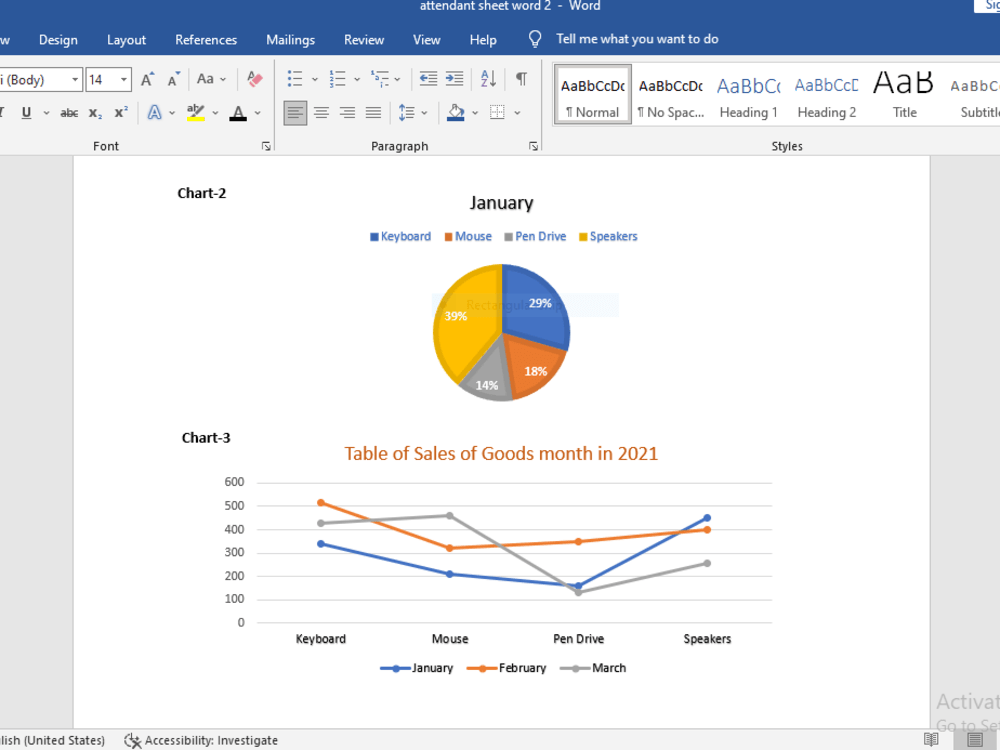Sort text A to Z icon
Image resolution: width=1000 pixels, height=750 pixels.
(488, 79)
